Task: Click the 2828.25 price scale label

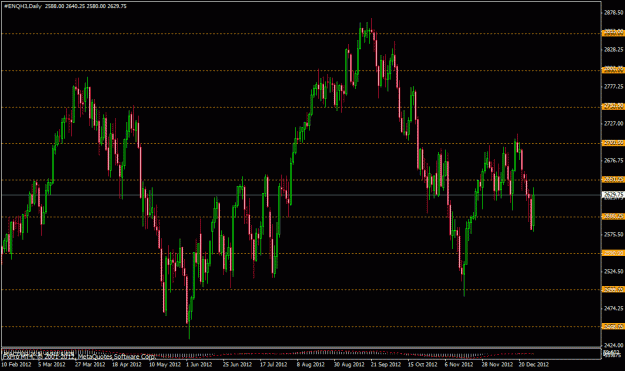Action: (x=613, y=49)
